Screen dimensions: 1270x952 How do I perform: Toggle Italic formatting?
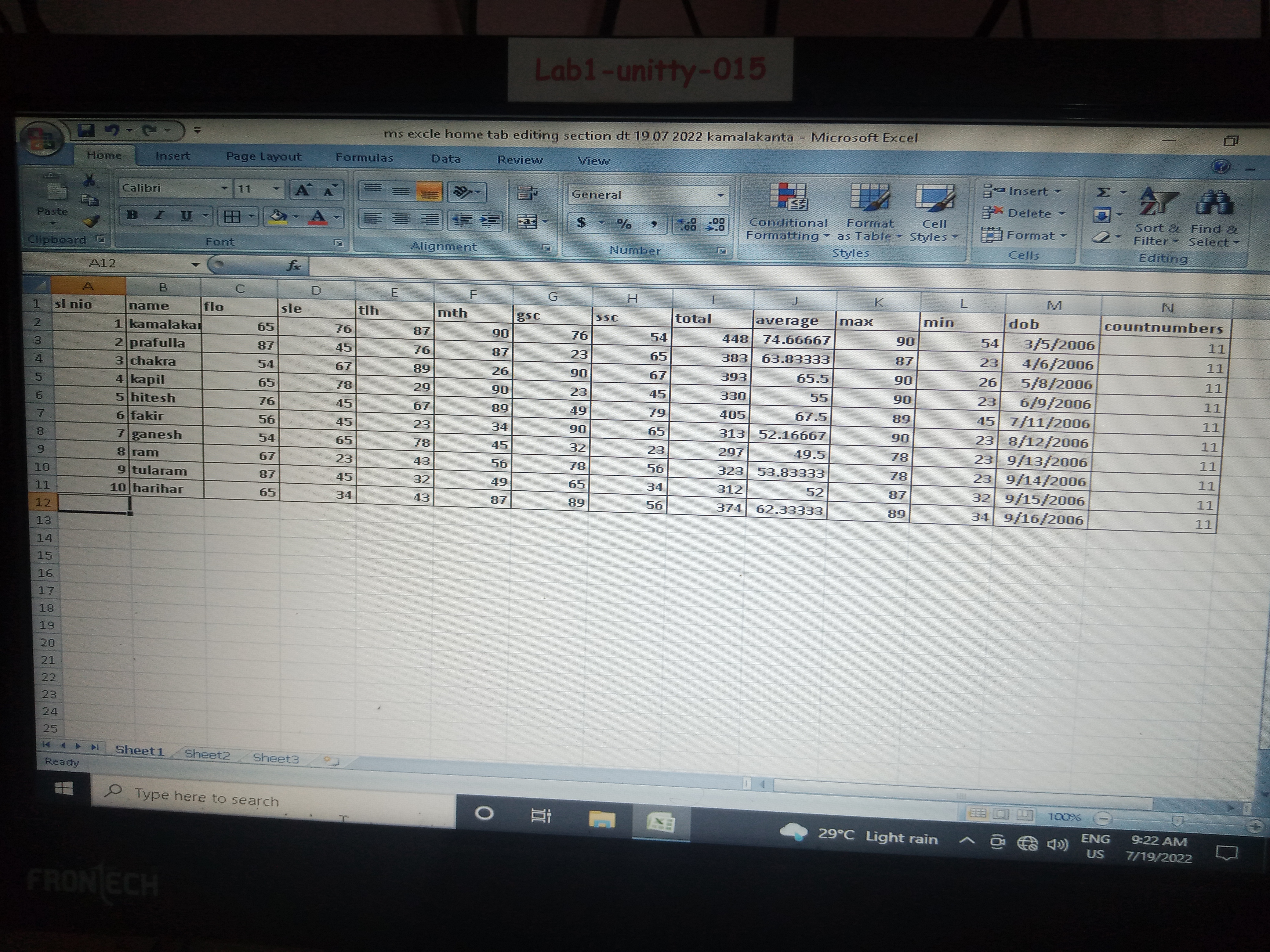click(160, 215)
